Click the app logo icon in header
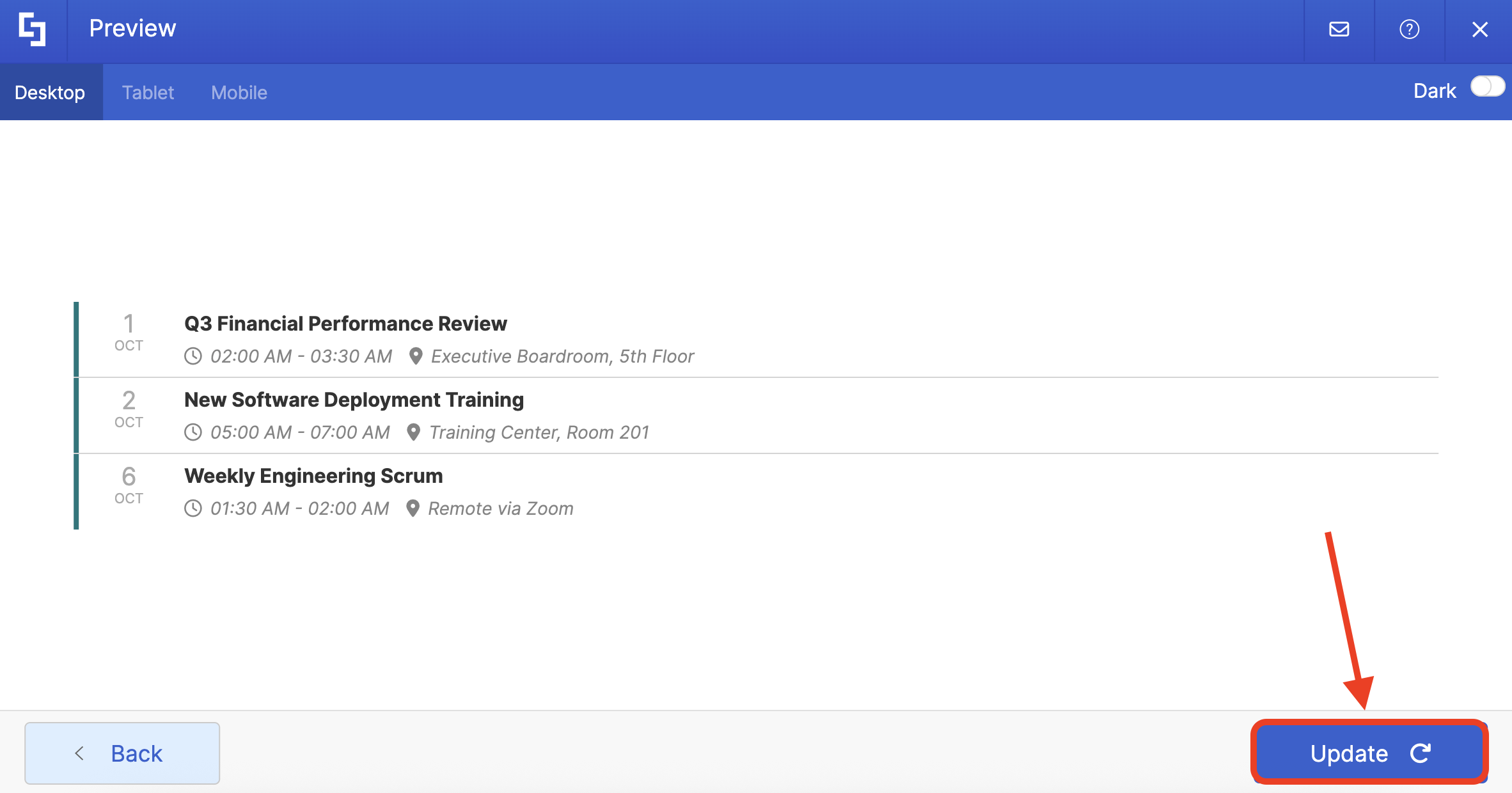This screenshot has height=793, width=1512. (32, 29)
